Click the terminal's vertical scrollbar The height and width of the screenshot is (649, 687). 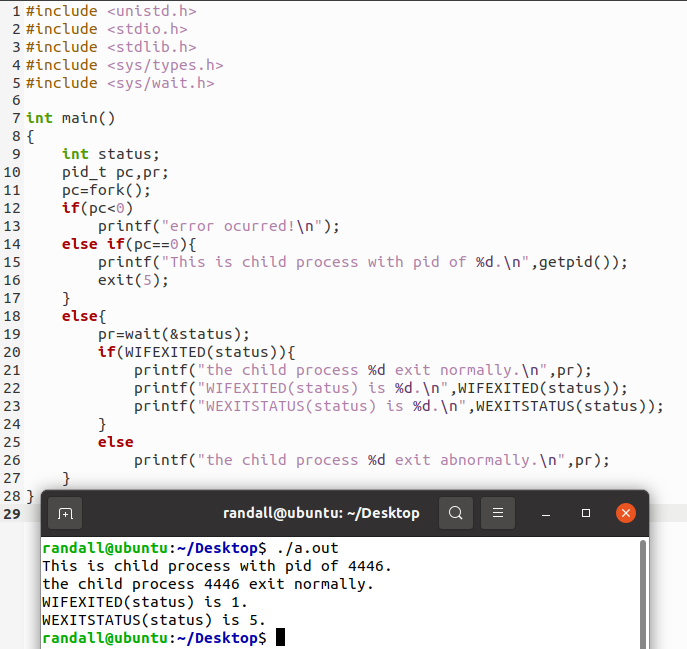pos(642,590)
